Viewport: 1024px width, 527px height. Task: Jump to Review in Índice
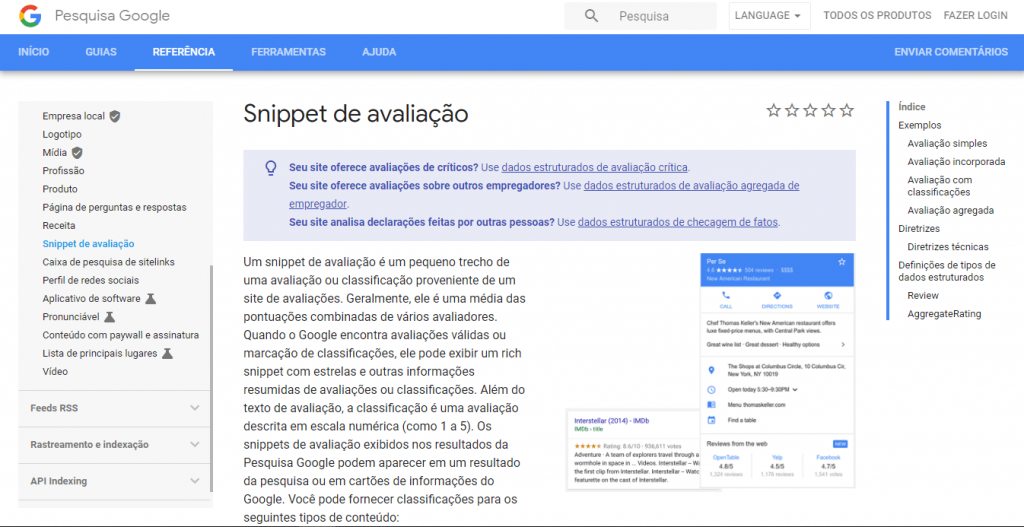923,295
